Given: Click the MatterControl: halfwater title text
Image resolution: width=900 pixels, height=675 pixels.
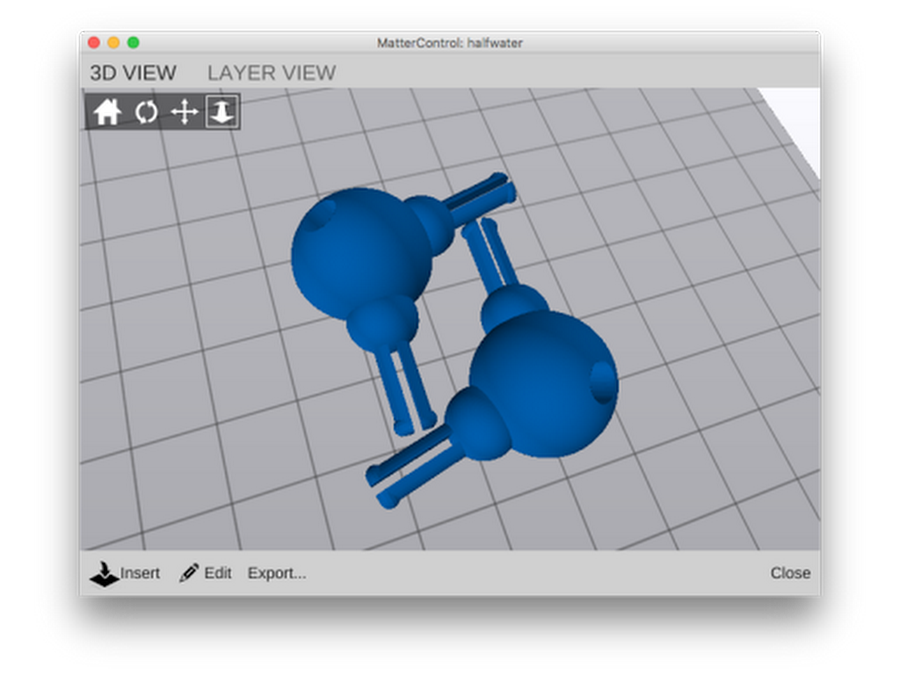Looking at the screenshot, I should pos(449,43).
